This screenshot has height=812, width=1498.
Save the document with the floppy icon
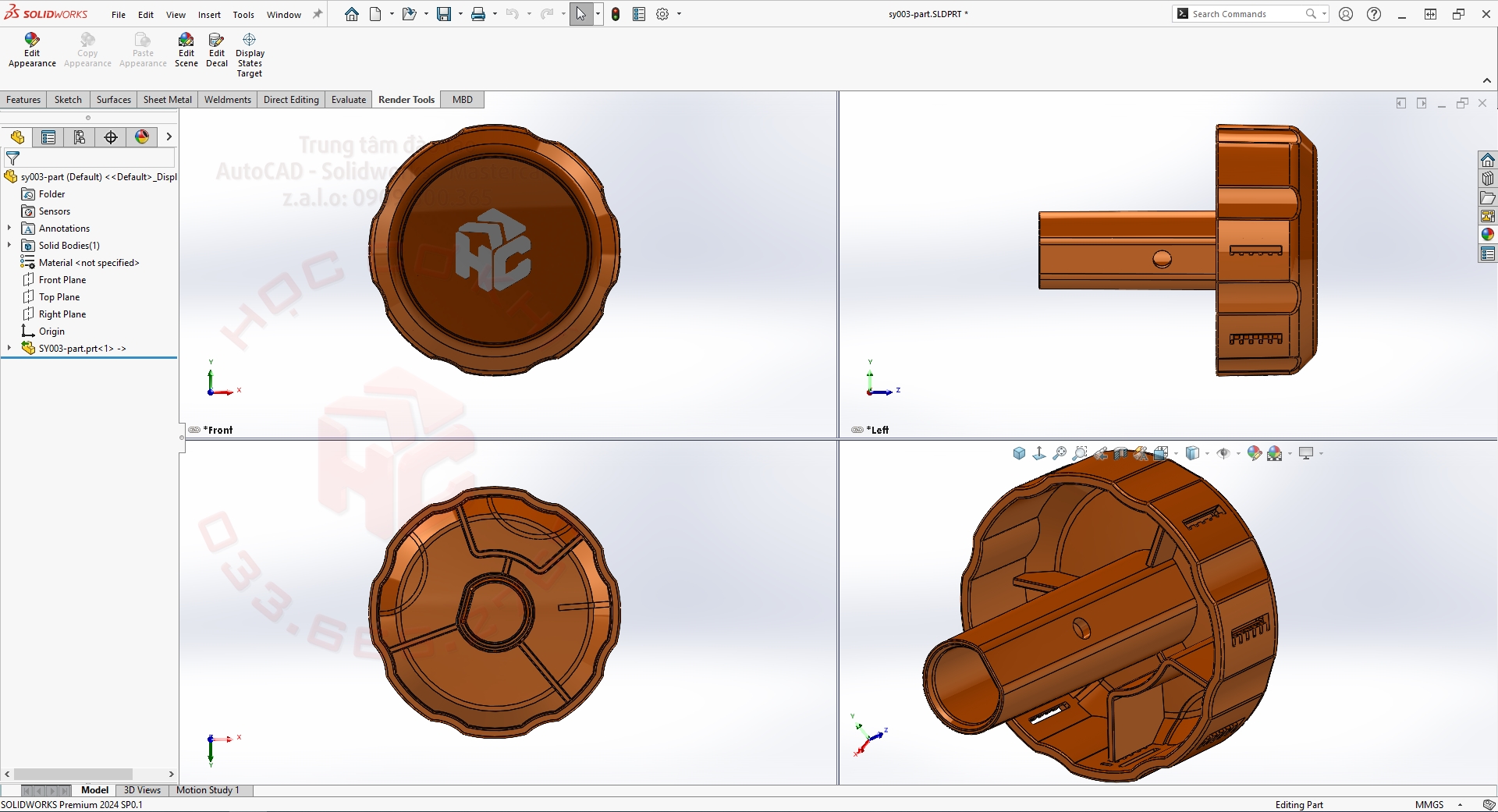tap(443, 14)
